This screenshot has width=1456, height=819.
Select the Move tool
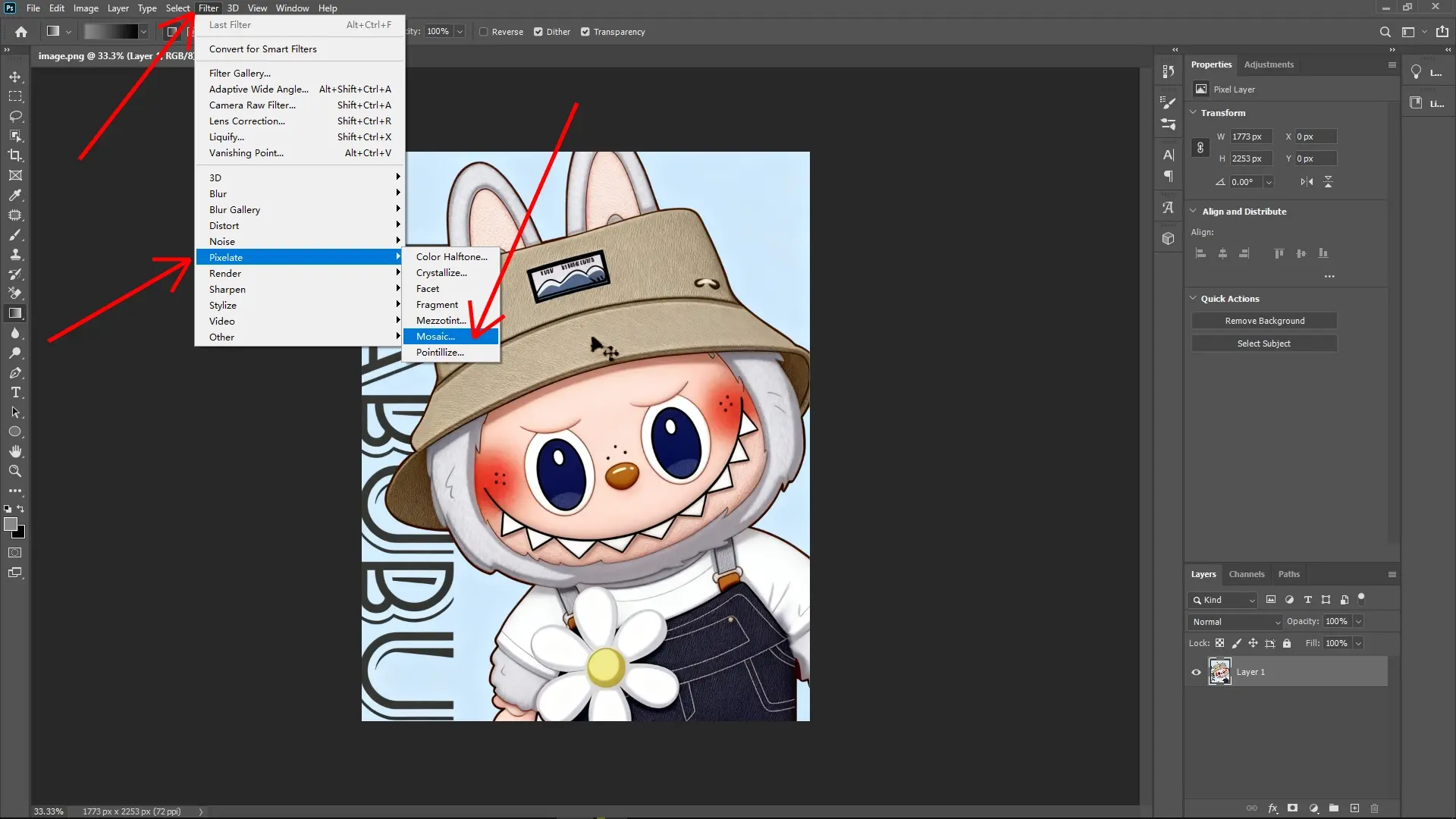pos(15,76)
